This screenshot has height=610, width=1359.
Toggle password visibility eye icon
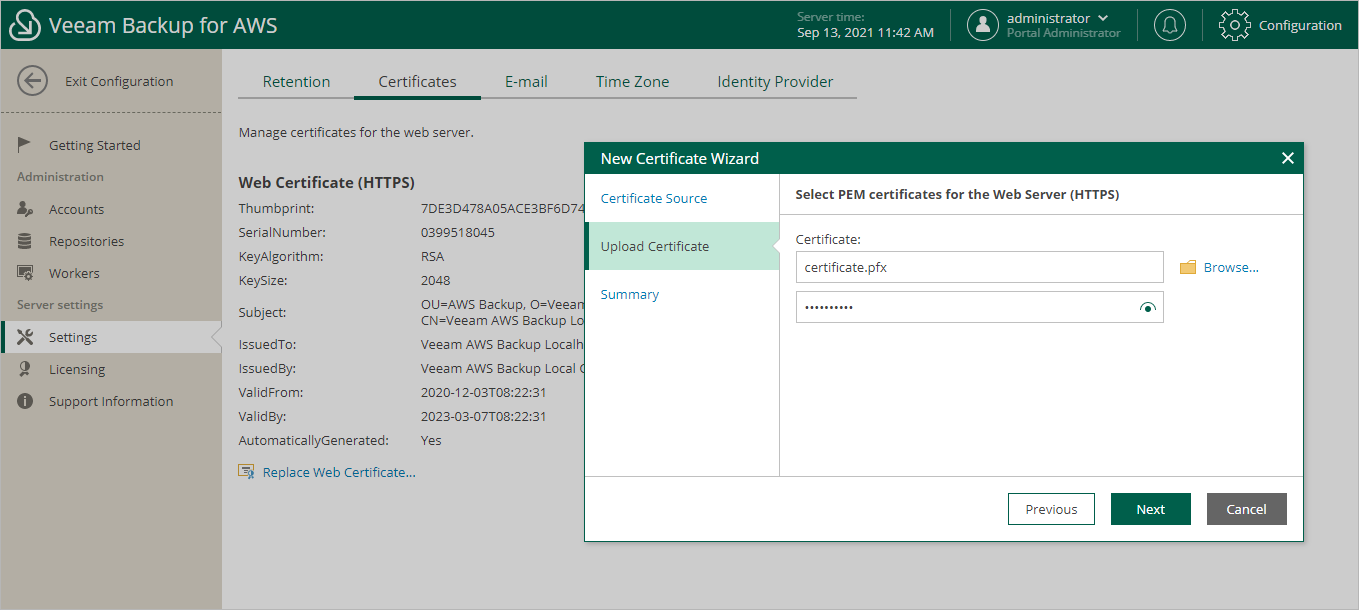click(1147, 308)
